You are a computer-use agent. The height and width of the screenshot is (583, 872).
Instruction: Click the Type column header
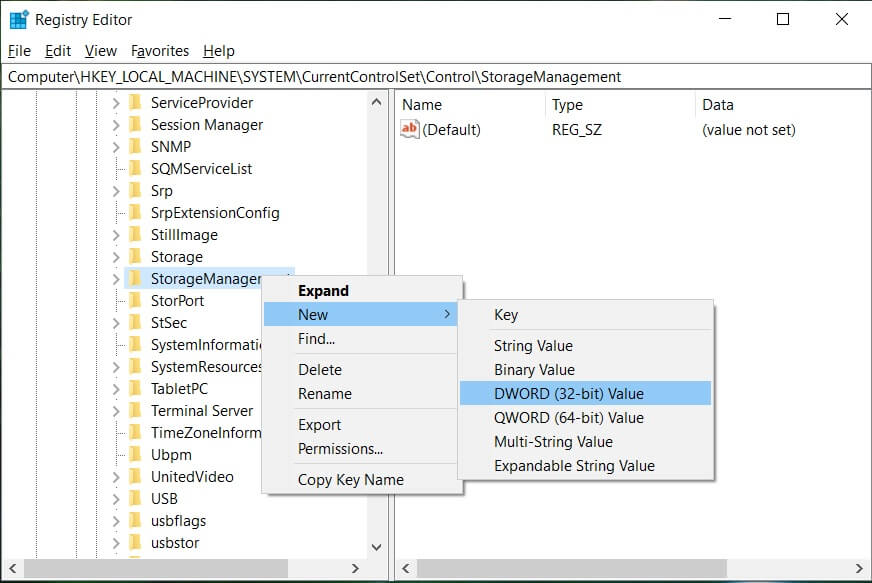[x=621, y=105]
